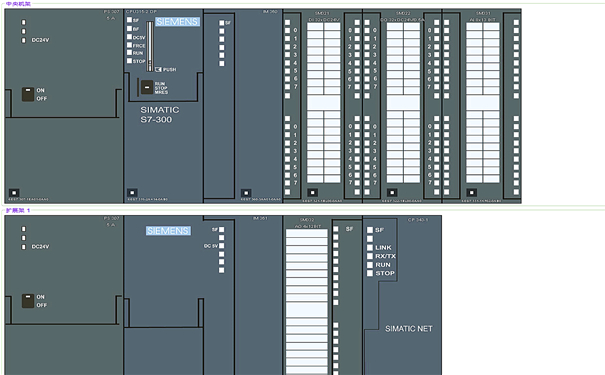Click the CPU RUN indicator LED

[x=129, y=52]
